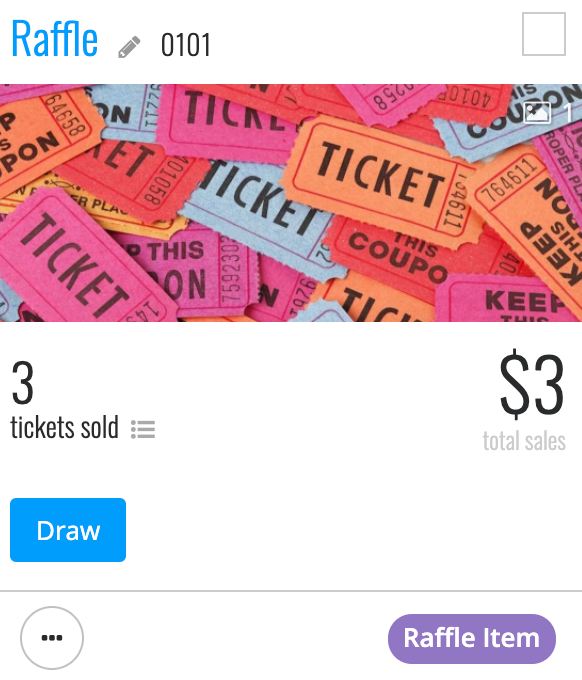Open the raffle tickets banner image
The height and width of the screenshot is (680, 582).
pos(291,203)
